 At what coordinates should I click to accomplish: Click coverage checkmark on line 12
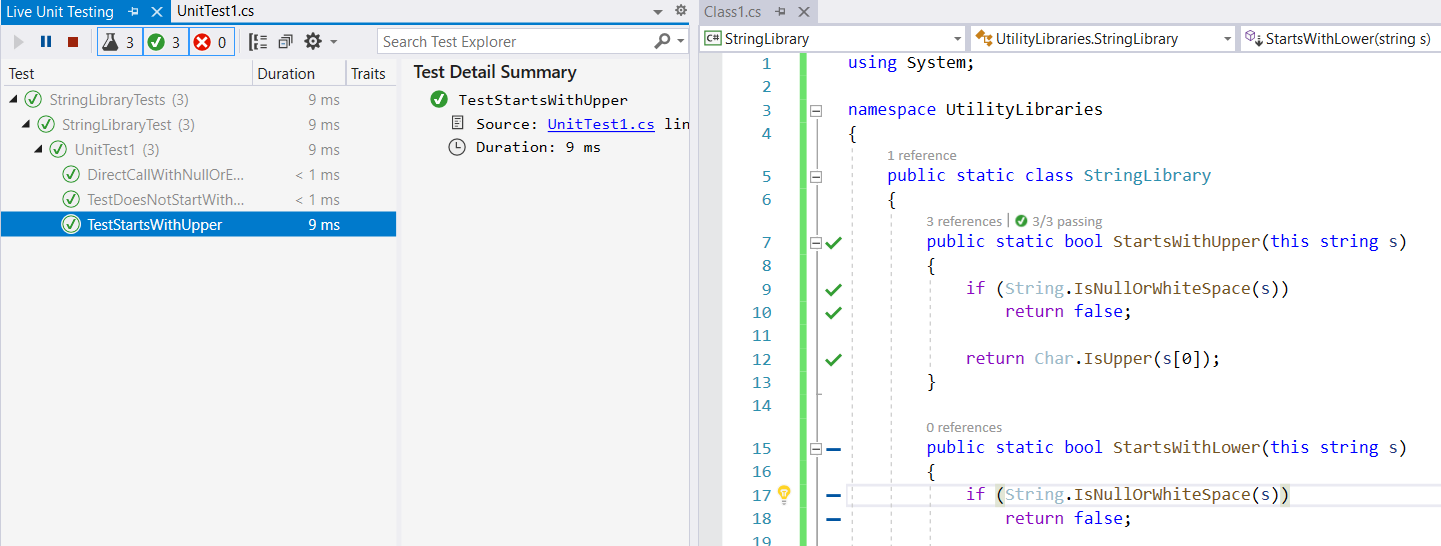(x=834, y=360)
